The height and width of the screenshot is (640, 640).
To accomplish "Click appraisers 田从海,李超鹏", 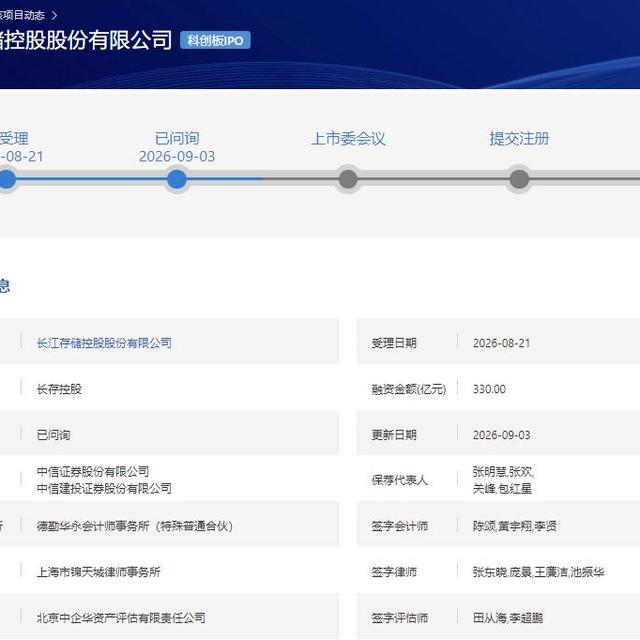I will [508, 618].
